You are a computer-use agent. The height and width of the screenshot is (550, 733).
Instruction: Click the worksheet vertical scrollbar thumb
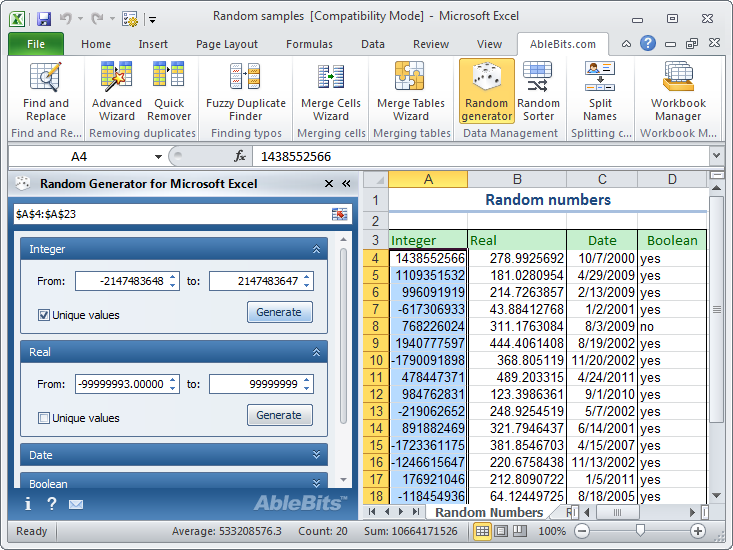coord(716,309)
